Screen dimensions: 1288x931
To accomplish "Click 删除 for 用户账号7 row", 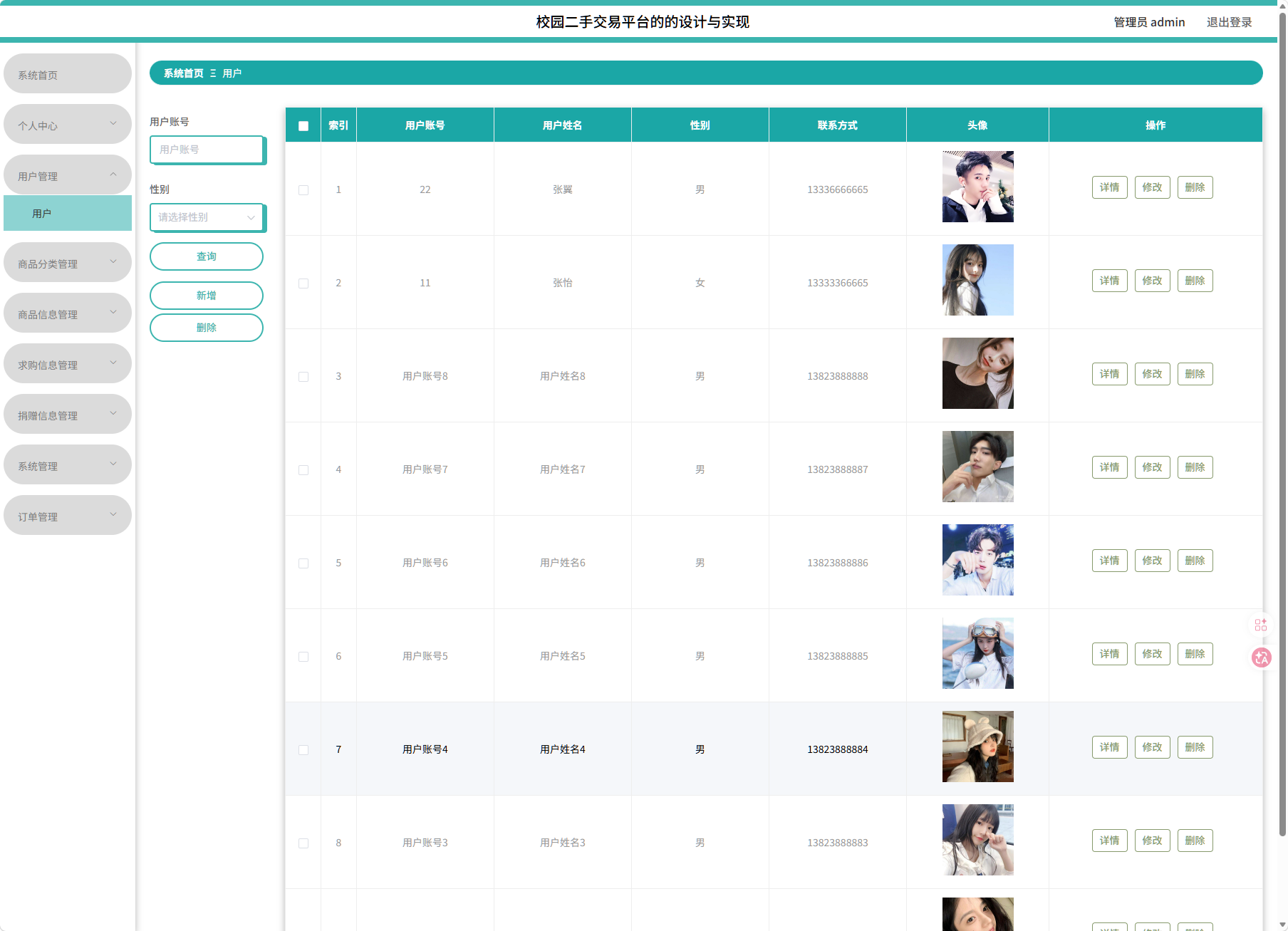I will (1195, 467).
